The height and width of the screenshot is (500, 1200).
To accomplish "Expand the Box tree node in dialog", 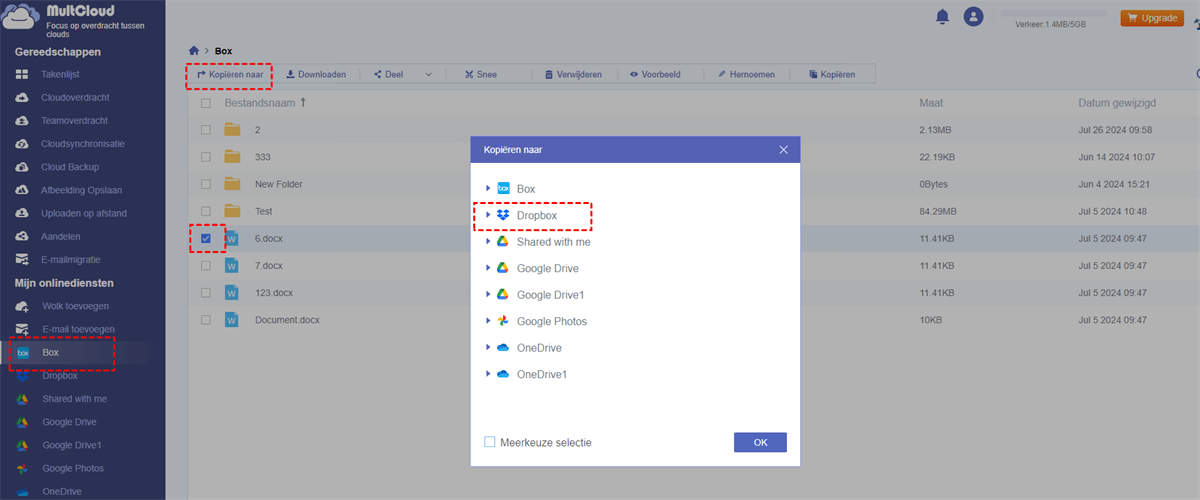I will pyautogui.click(x=488, y=188).
